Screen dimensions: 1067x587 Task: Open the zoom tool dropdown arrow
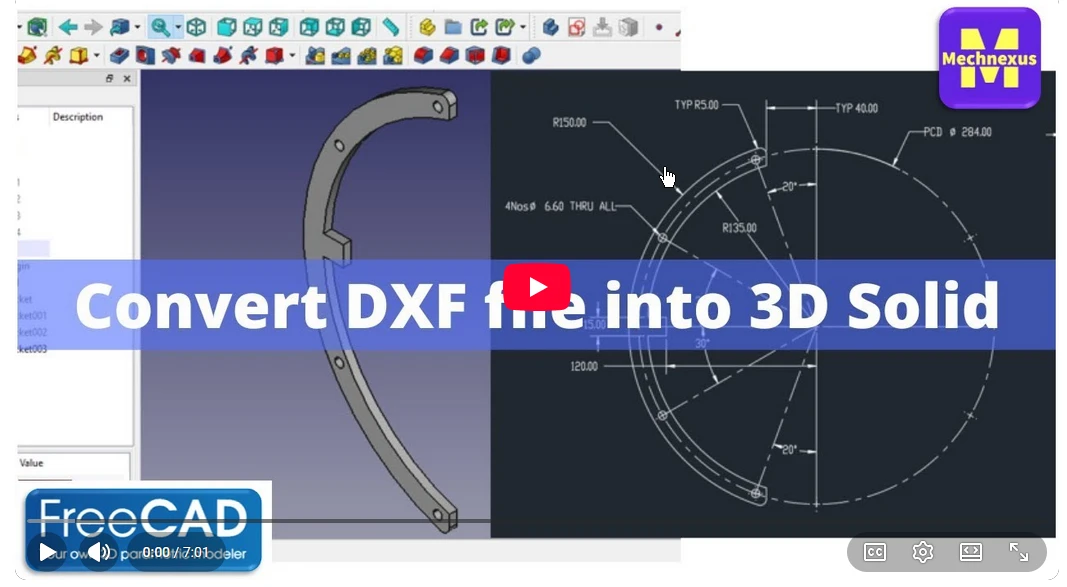pyautogui.click(x=178, y=28)
